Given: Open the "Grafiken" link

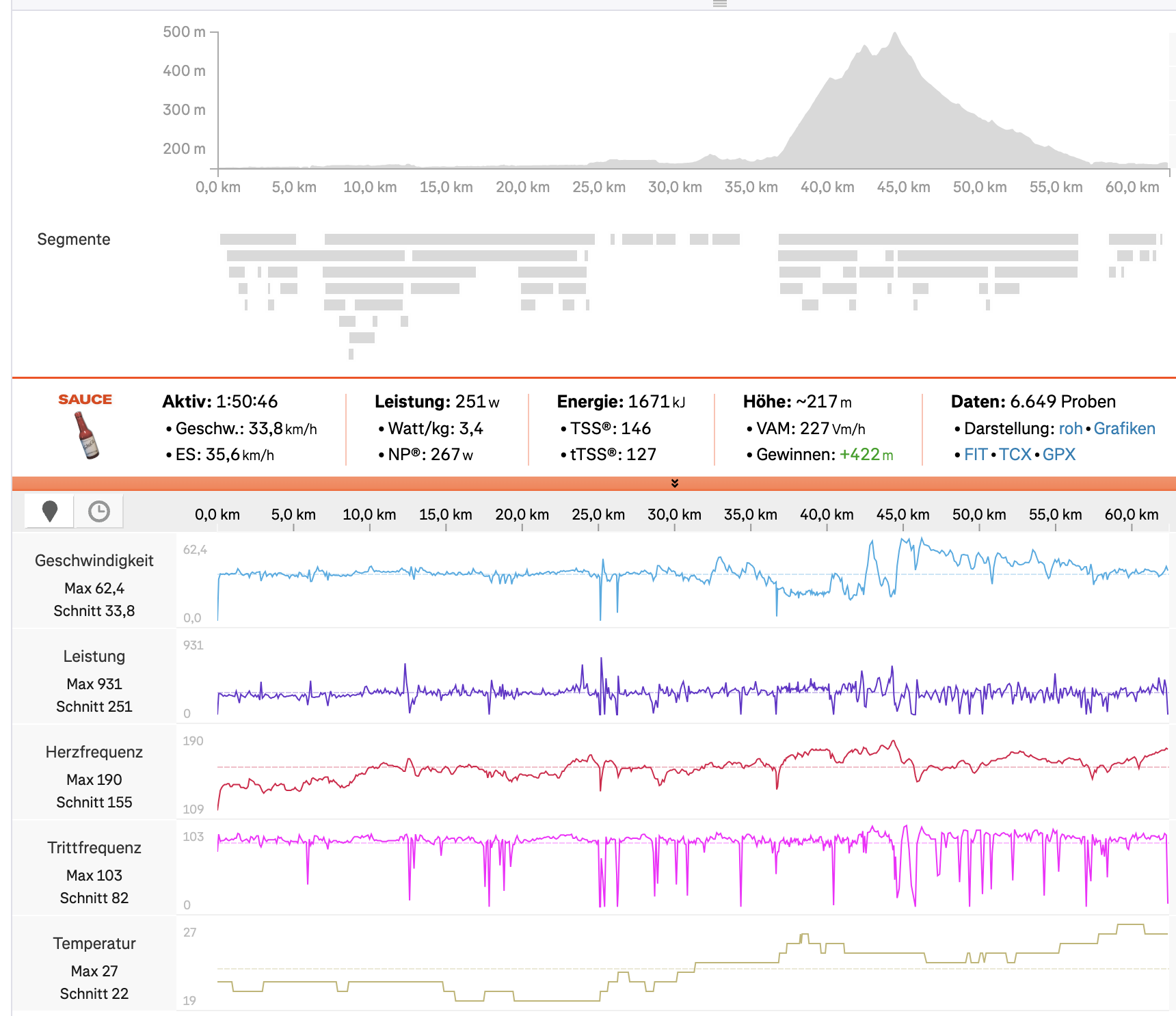Looking at the screenshot, I should tap(1124, 429).
